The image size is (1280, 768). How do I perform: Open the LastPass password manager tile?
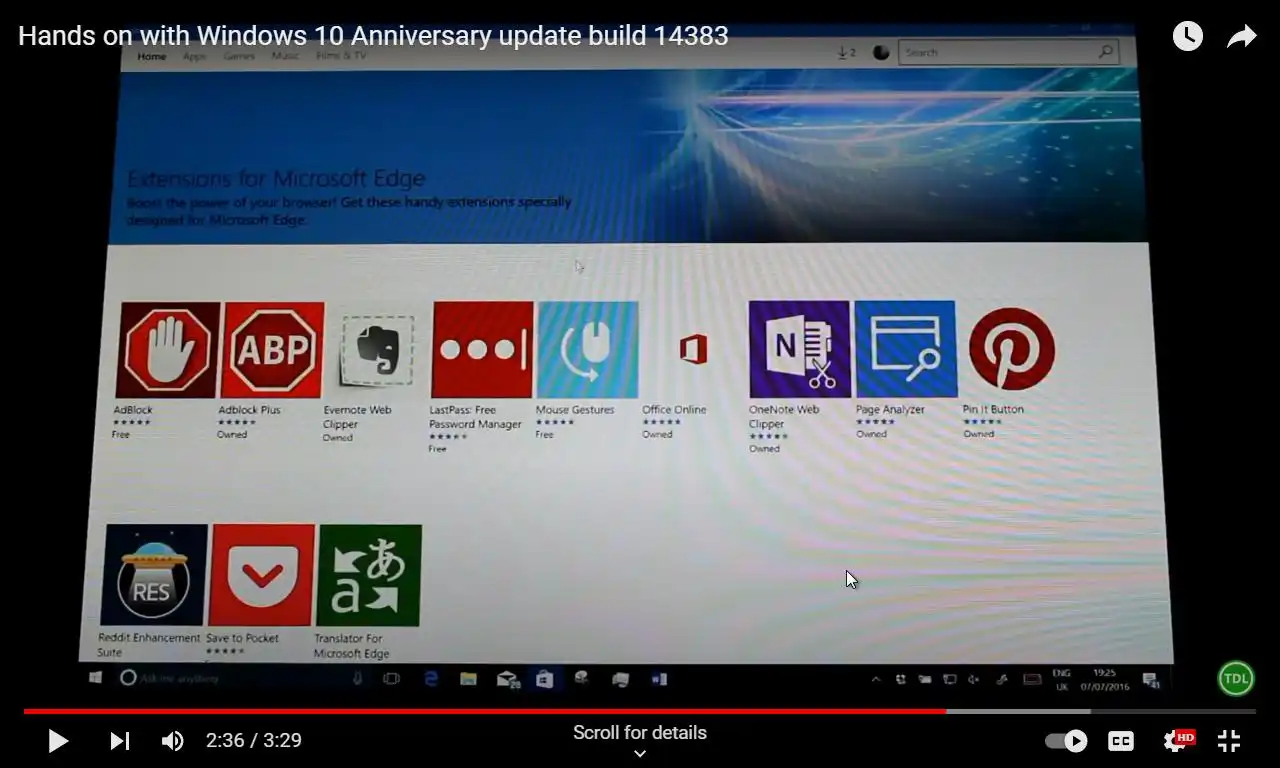[x=482, y=350]
